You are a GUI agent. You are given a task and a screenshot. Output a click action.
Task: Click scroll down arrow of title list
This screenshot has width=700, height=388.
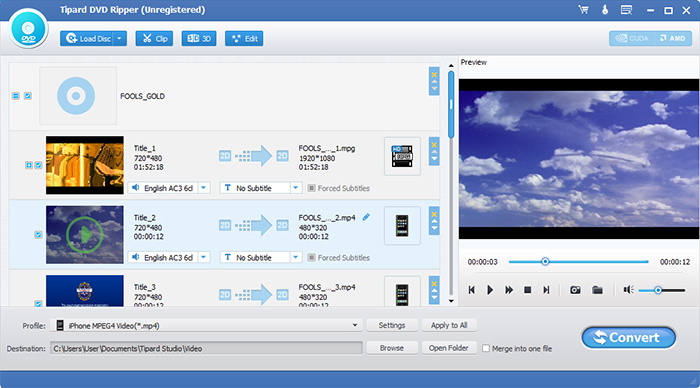click(451, 301)
